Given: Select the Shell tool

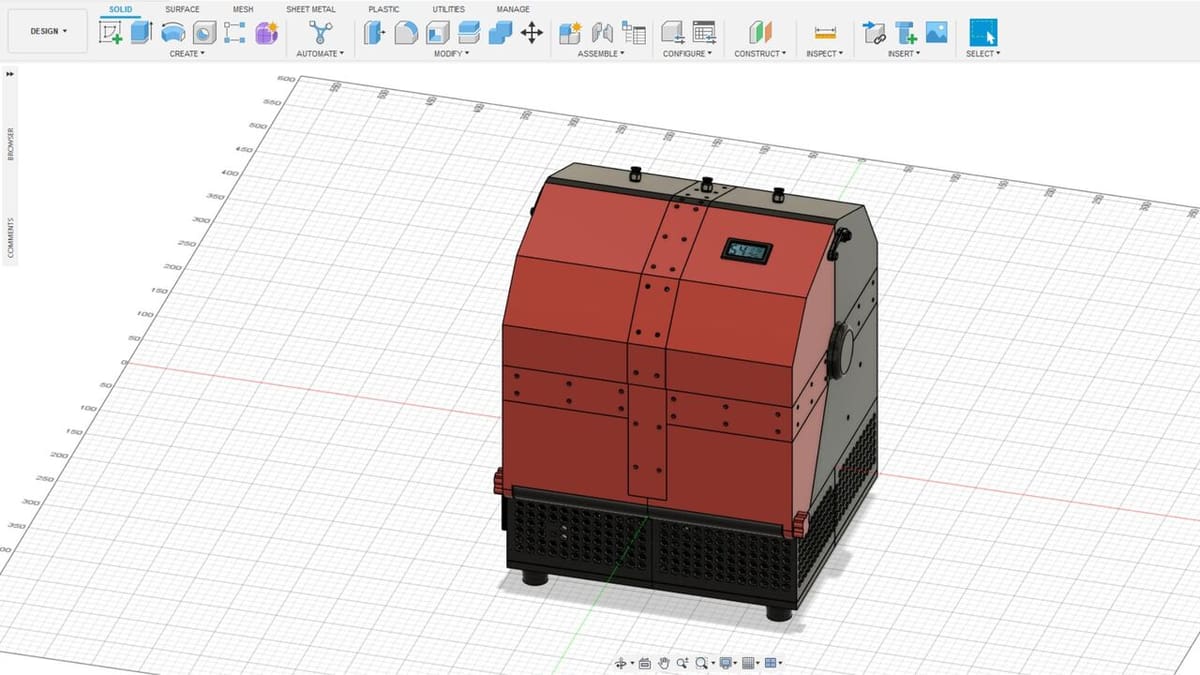Looking at the screenshot, I should click(x=437, y=33).
